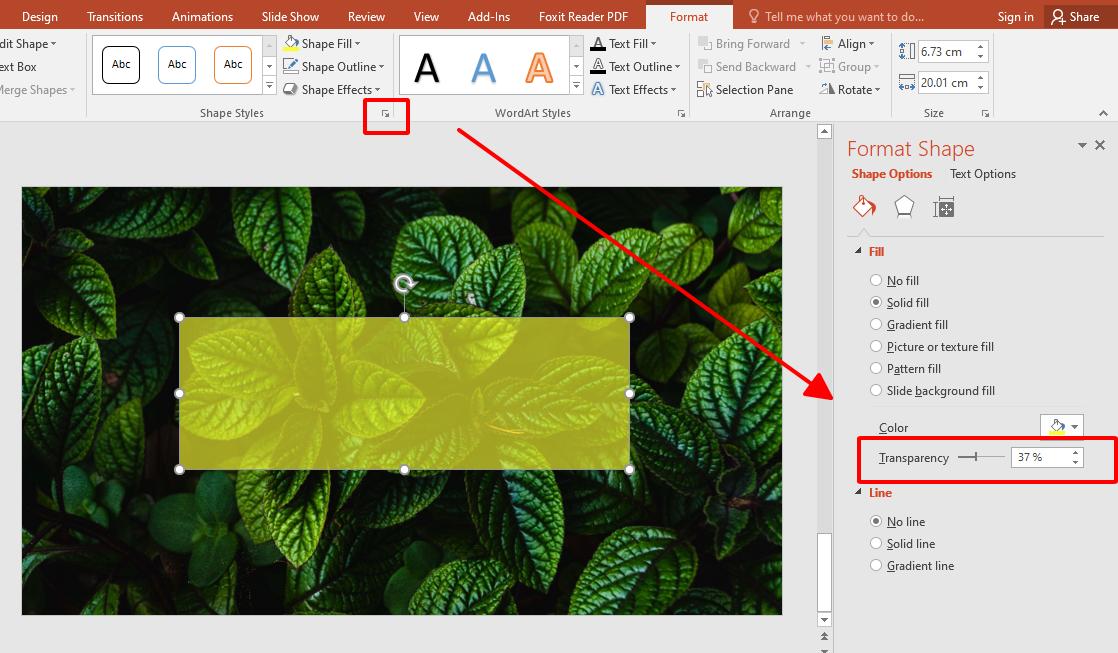1118x653 pixels.
Task: Choose the Gradient fill option
Action: (875, 324)
